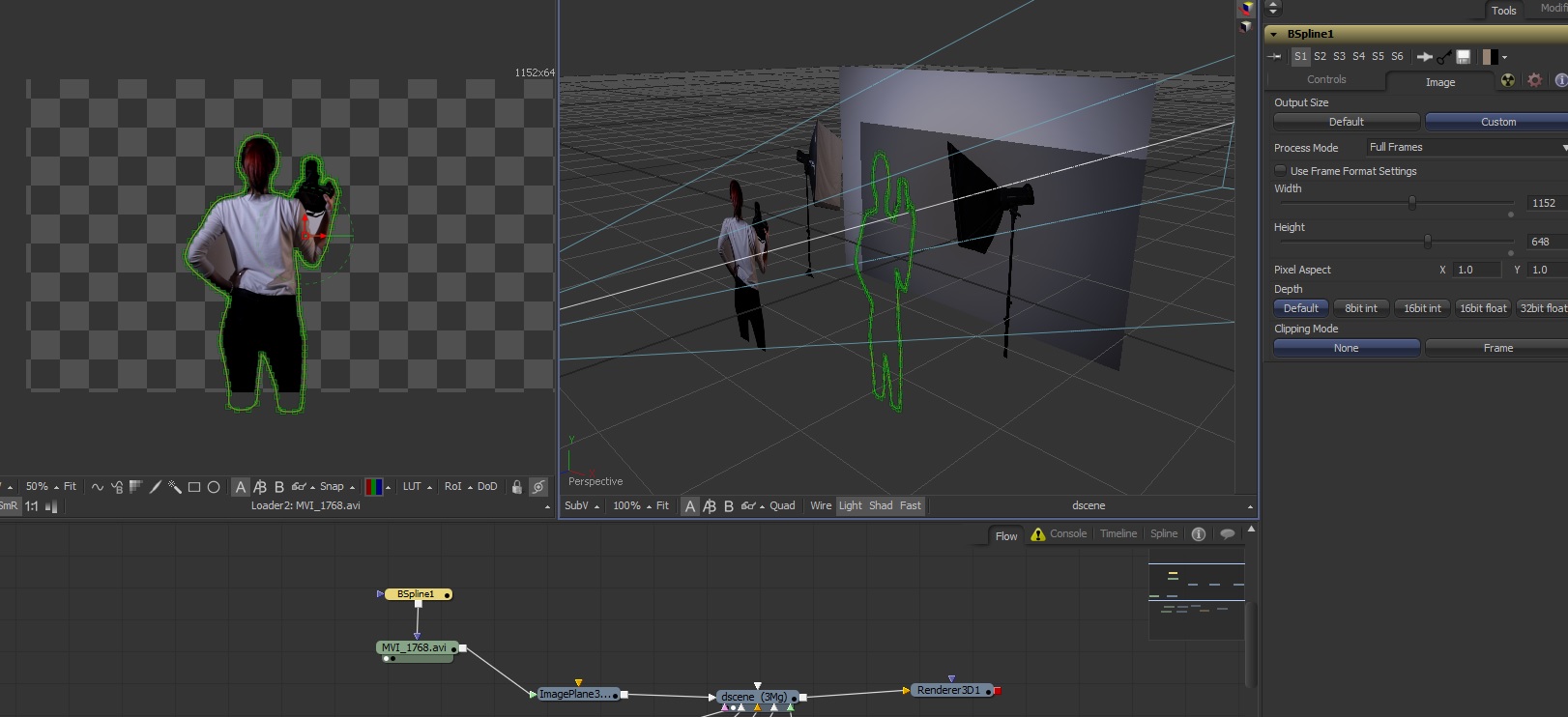Click the info icon next to Spline tab
Image resolution: width=1568 pixels, height=717 pixels.
coord(1199,534)
